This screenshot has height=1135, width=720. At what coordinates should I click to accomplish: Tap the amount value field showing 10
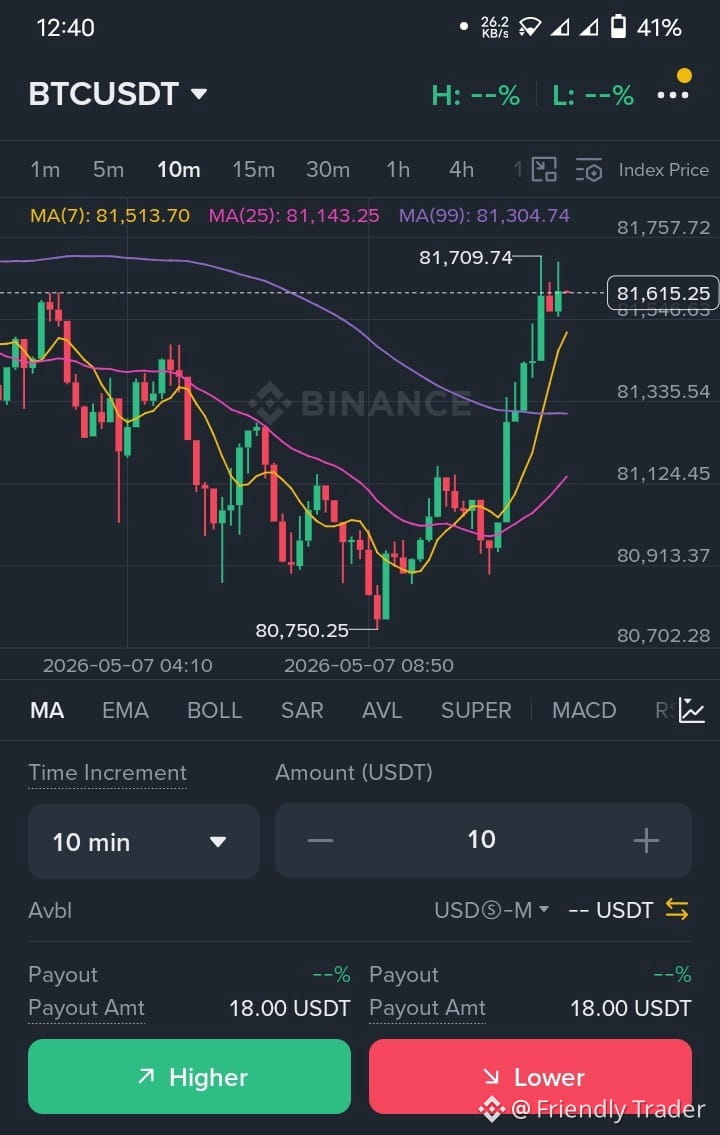click(x=482, y=840)
